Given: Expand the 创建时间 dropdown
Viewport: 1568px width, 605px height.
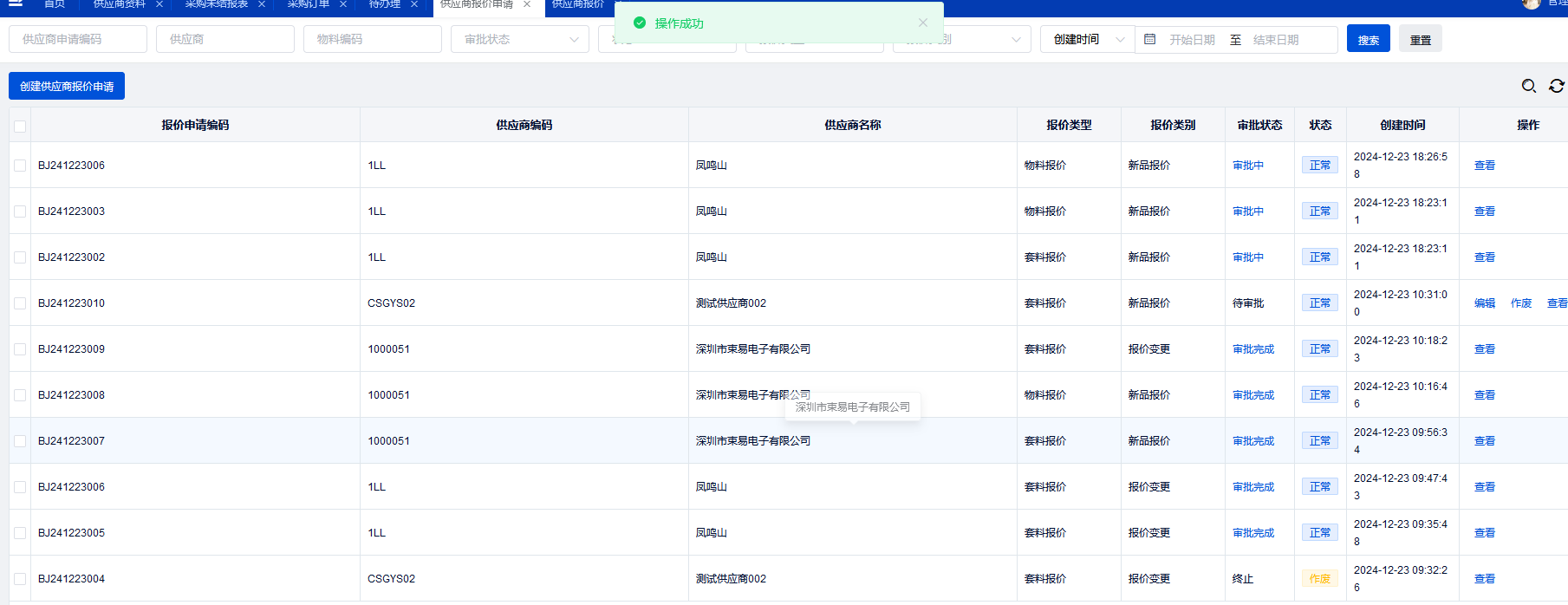Looking at the screenshot, I should 1088,39.
